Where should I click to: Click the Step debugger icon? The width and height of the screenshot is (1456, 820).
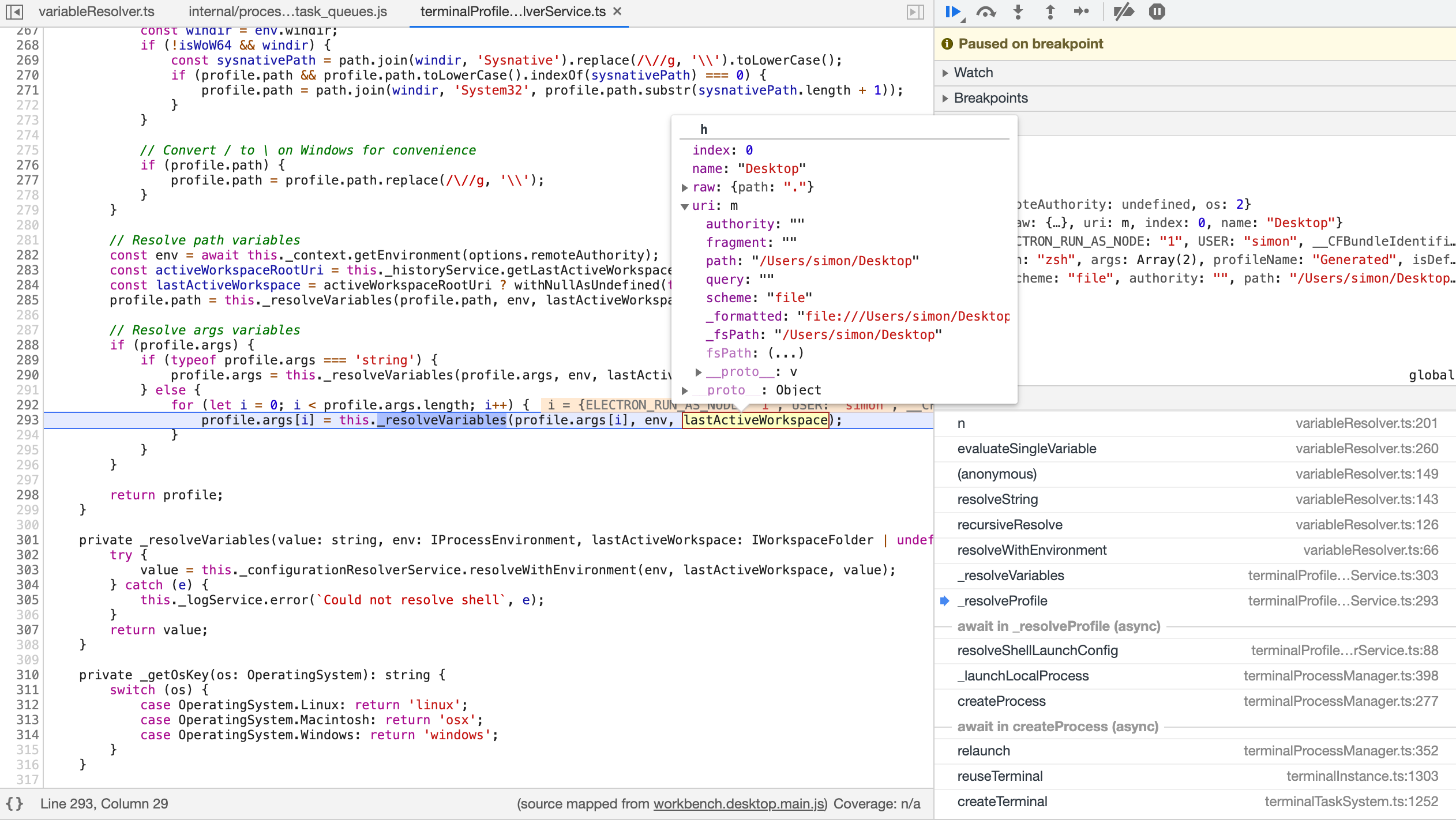(1082, 12)
